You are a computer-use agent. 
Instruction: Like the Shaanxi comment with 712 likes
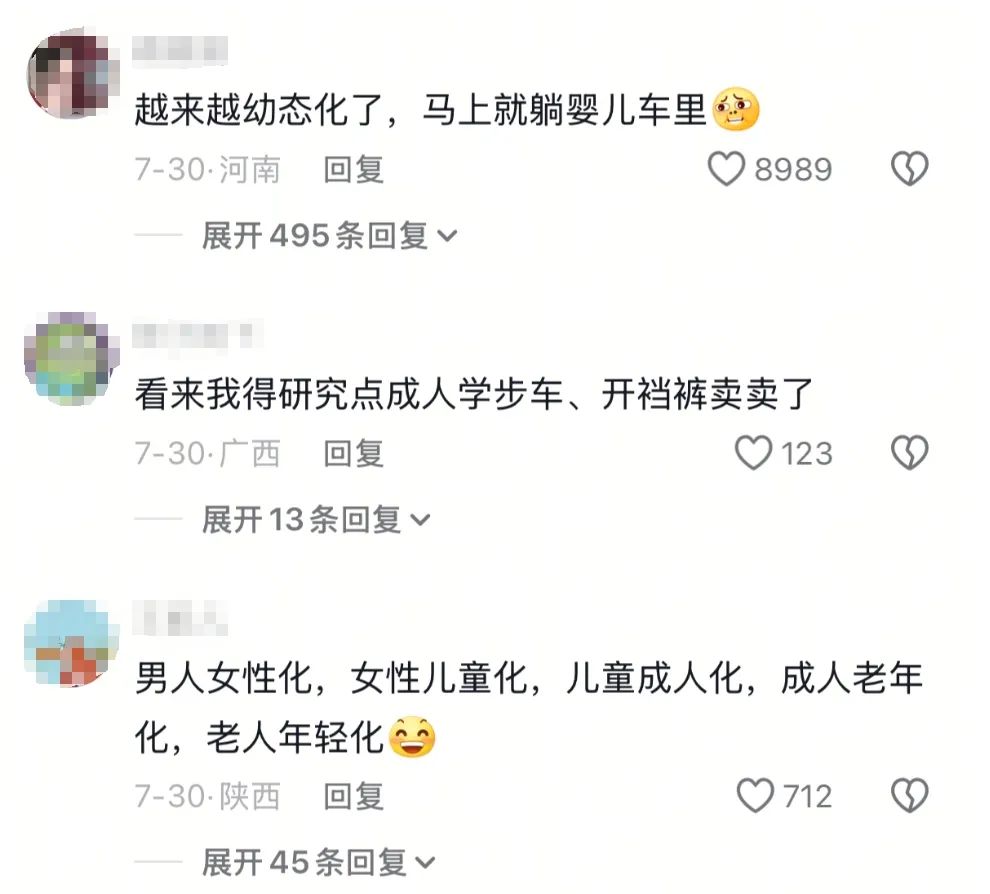[755, 796]
